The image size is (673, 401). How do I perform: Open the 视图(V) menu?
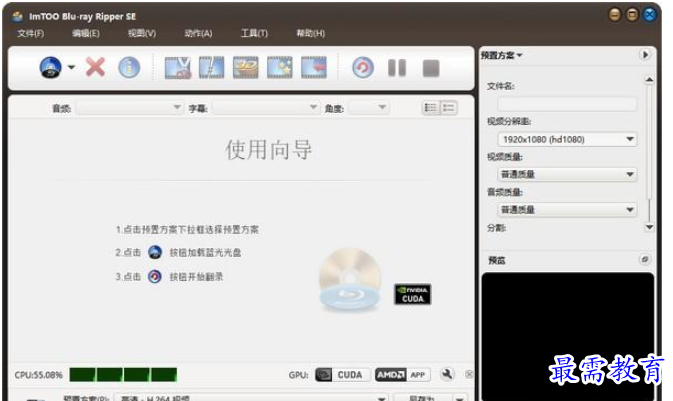(x=142, y=33)
